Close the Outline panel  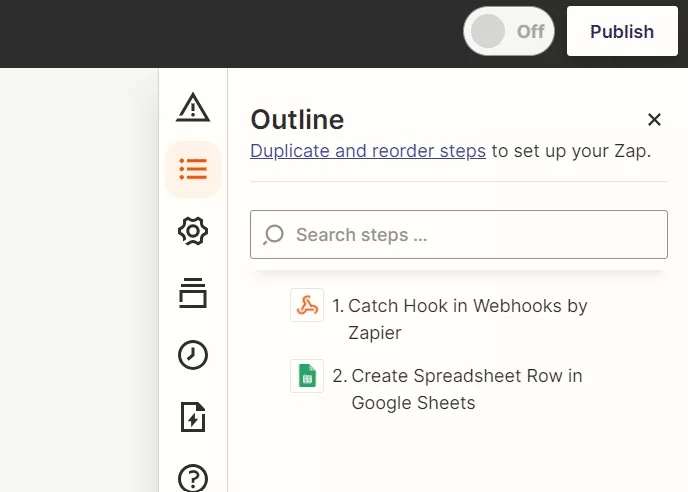[x=654, y=119]
